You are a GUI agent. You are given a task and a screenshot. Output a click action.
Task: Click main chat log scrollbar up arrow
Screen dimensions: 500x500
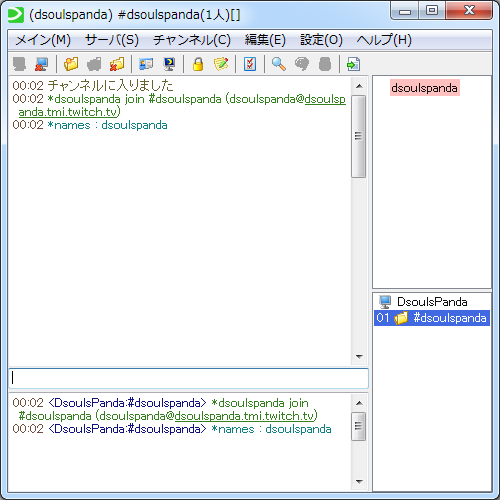point(359,86)
